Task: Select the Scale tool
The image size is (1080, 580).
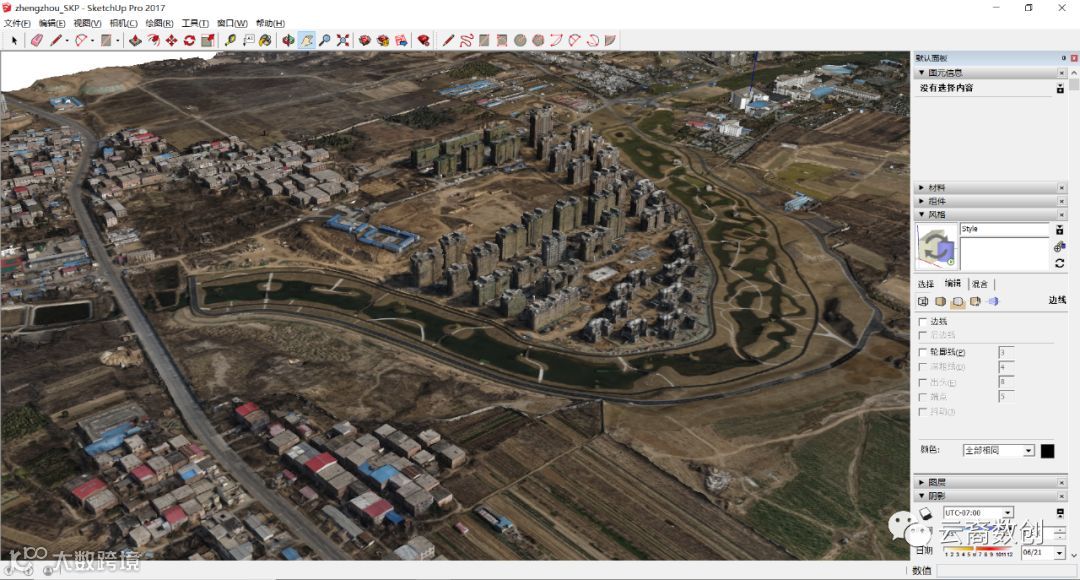Action: 207,41
